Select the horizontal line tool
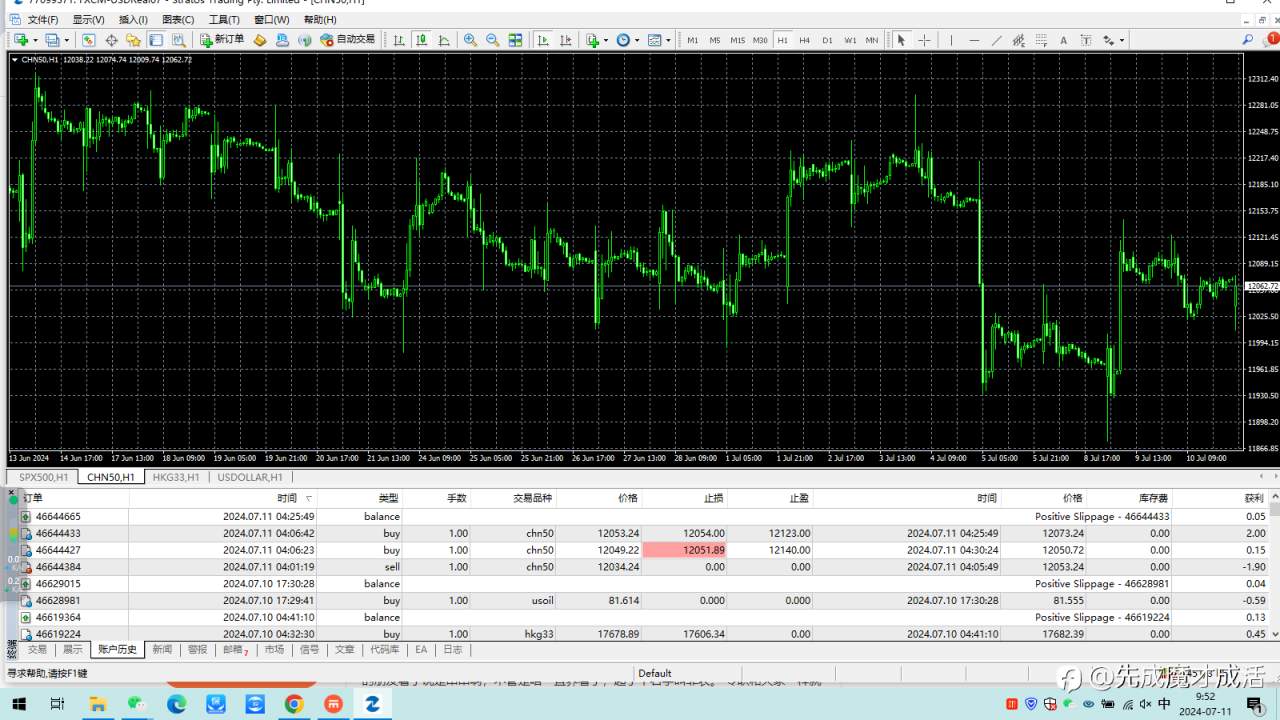 (x=975, y=40)
